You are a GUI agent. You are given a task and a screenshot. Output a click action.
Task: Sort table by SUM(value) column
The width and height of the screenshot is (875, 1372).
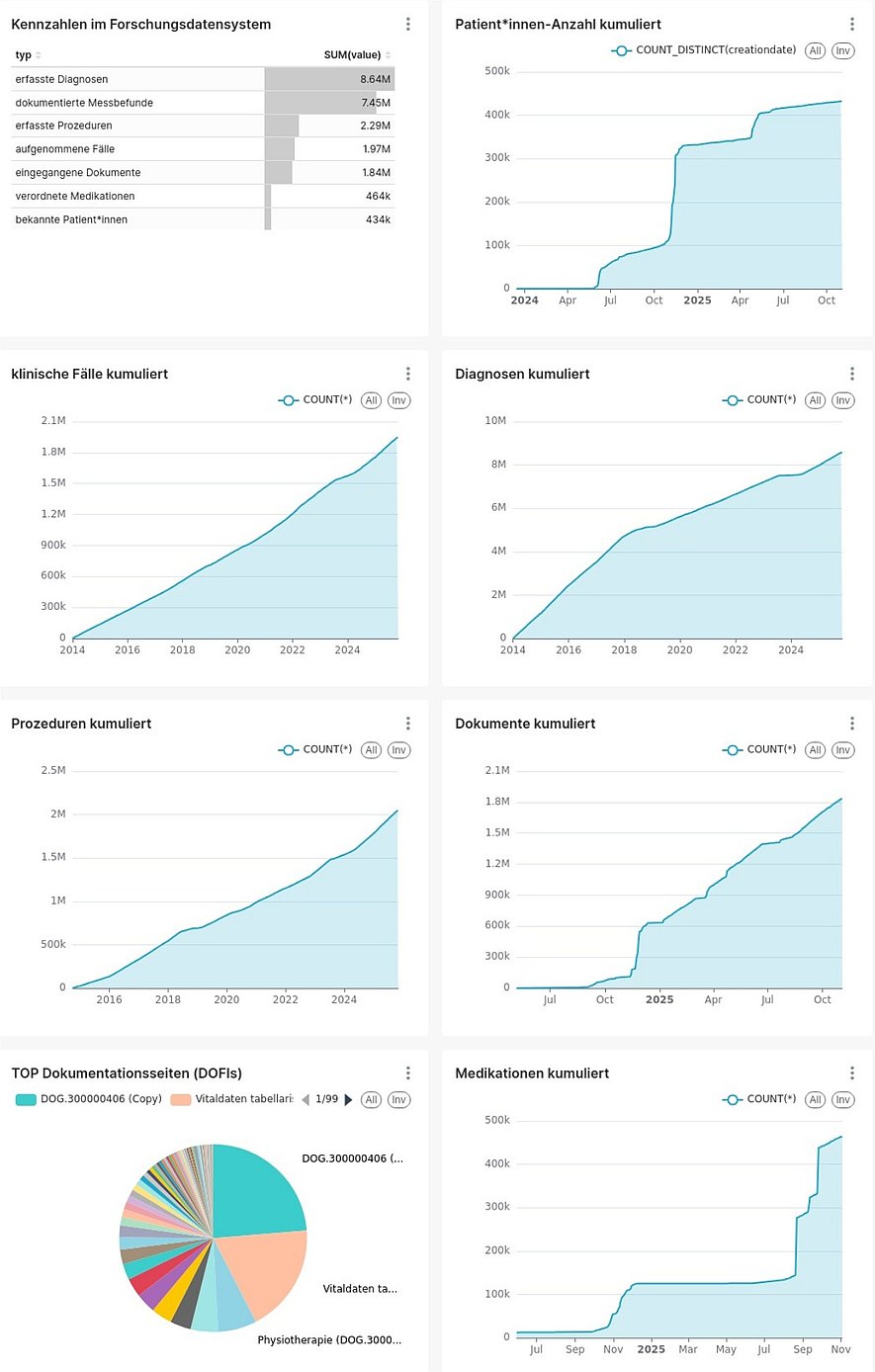(x=353, y=55)
